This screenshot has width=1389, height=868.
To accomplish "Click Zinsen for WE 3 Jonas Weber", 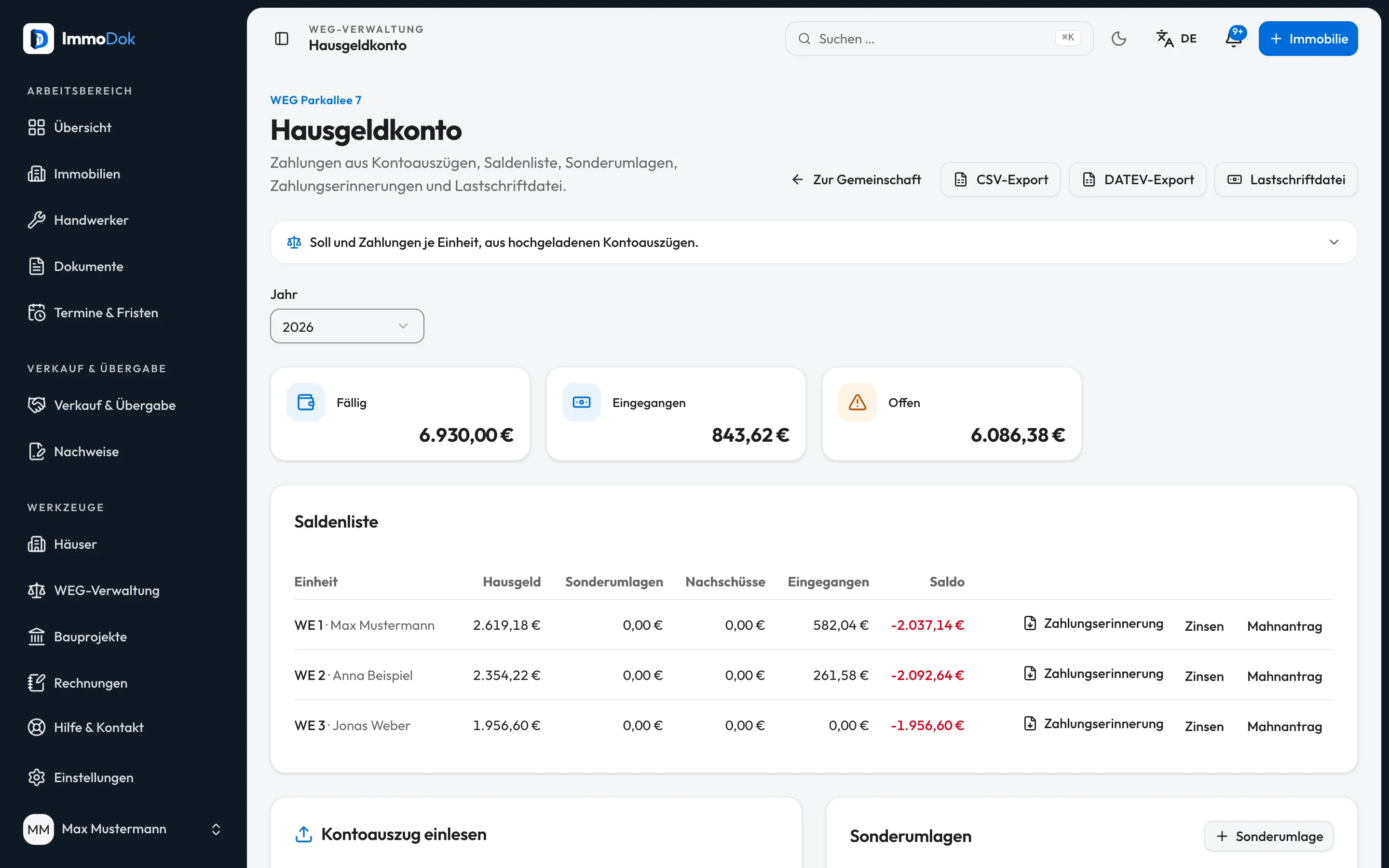I will 1204,726.
